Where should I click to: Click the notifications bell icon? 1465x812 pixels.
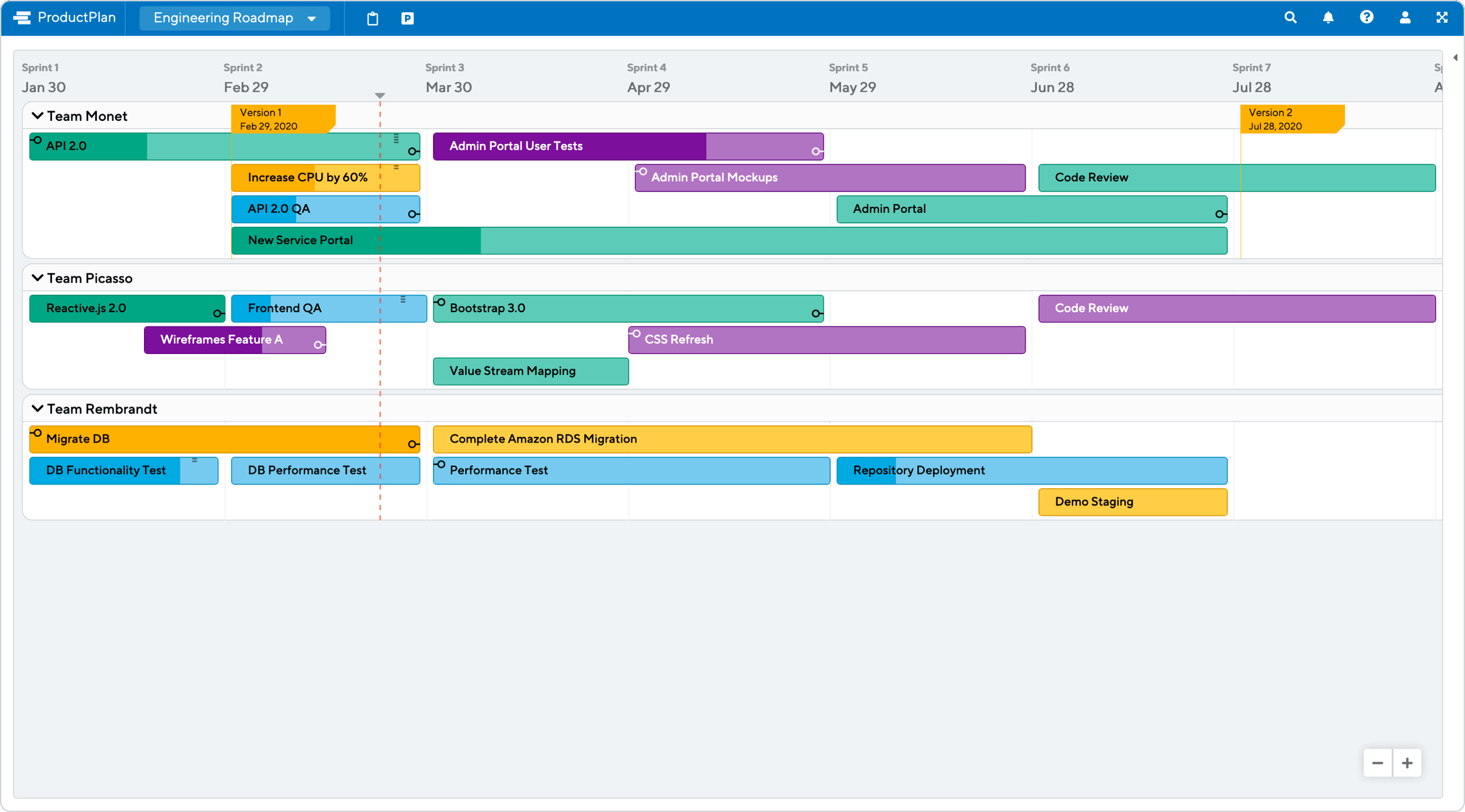coord(1328,18)
